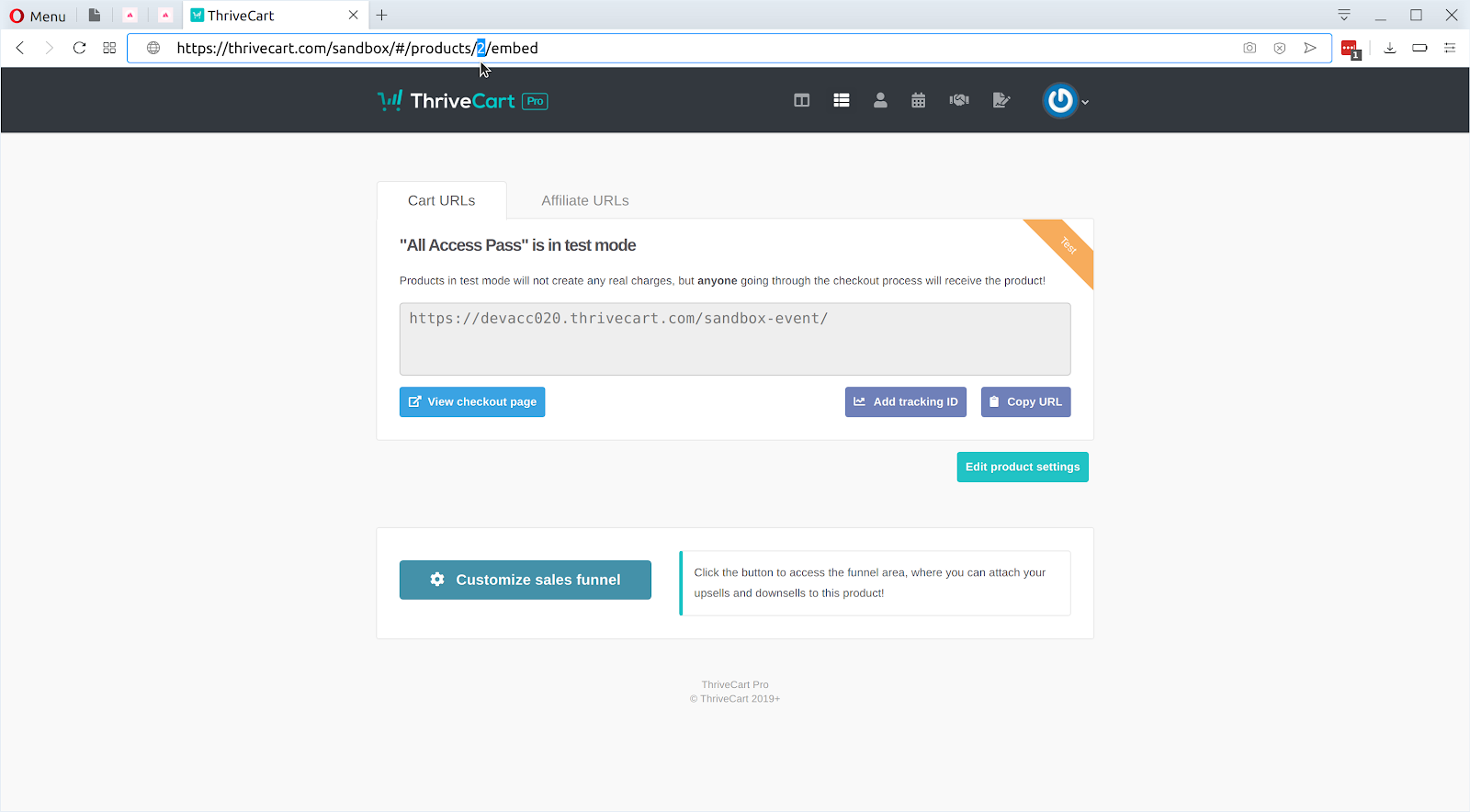
Task: Click the battery saver icon in toolbar
Action: click(x=1419, y=48)
